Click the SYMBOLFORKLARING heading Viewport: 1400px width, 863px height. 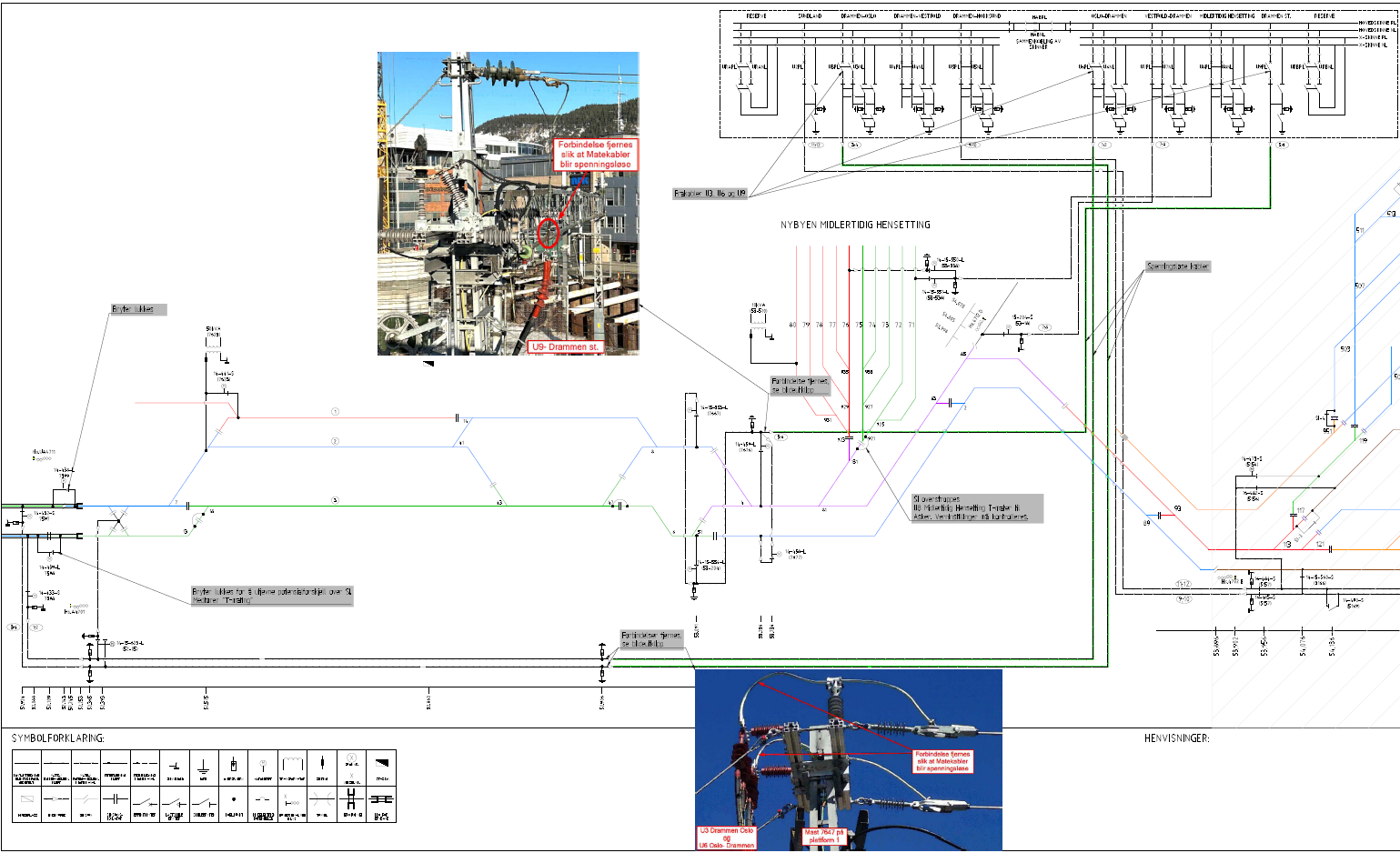58,738
